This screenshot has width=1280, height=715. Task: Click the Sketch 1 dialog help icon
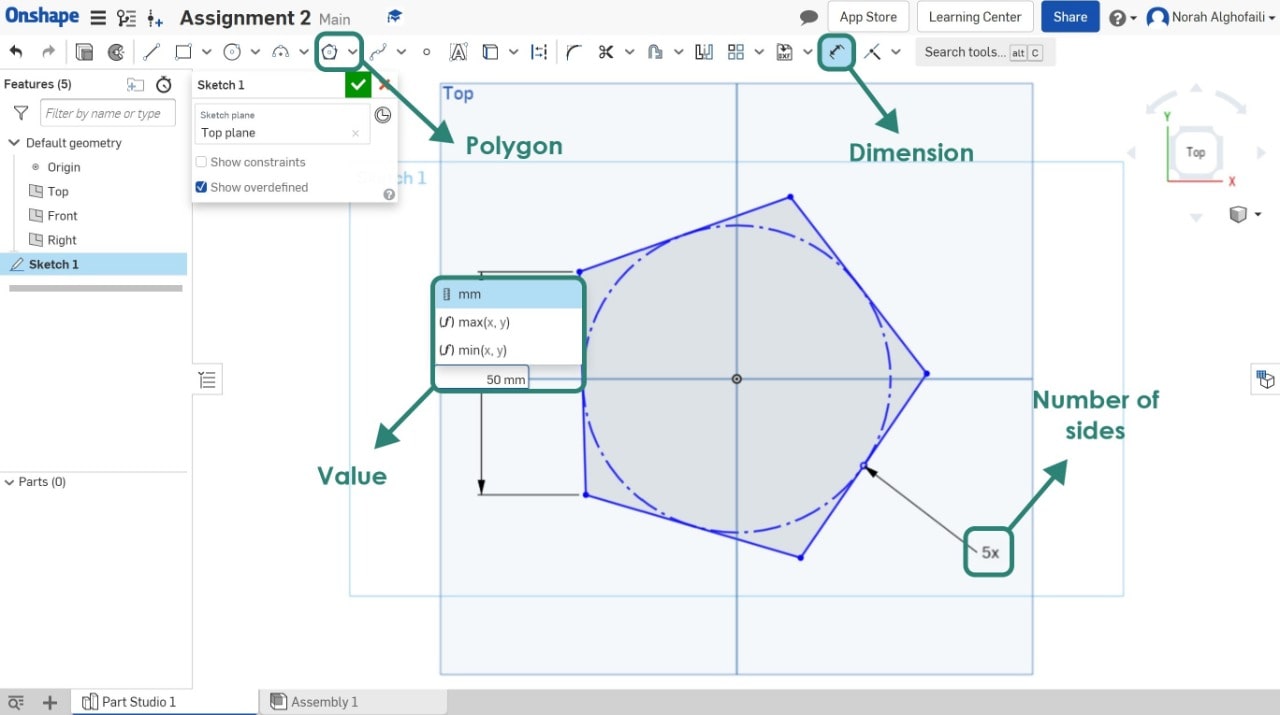[x=389, y=194]
